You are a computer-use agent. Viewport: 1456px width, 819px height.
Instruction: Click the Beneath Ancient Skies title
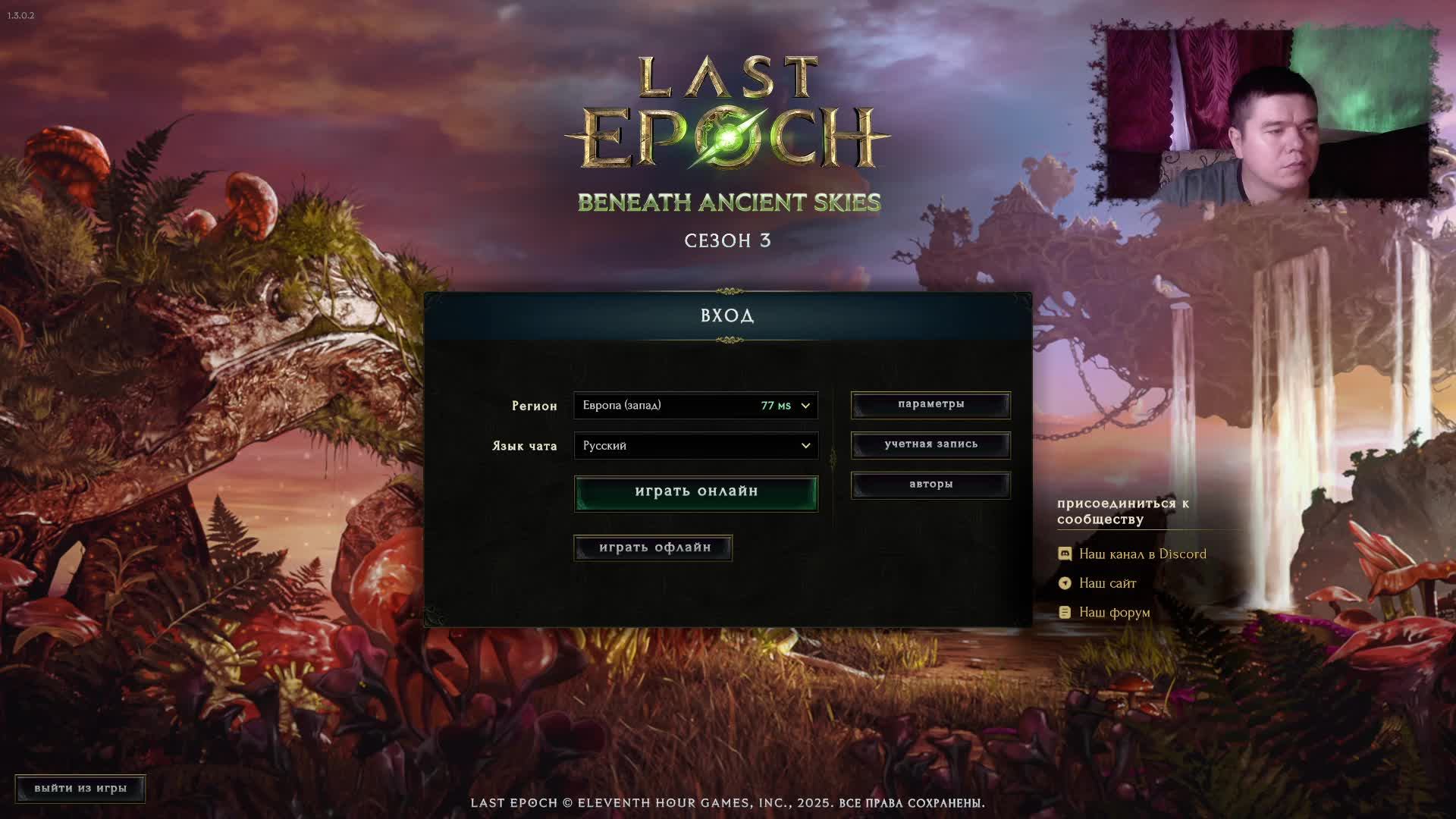coord(729,202)
